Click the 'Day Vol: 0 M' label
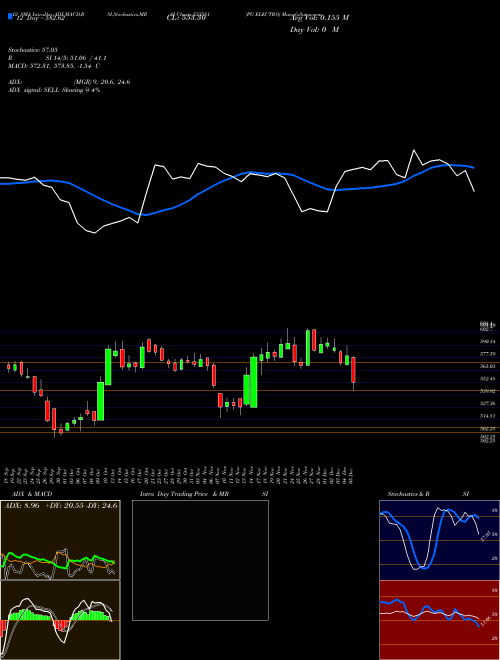500x660 pixels. (314, 30)
